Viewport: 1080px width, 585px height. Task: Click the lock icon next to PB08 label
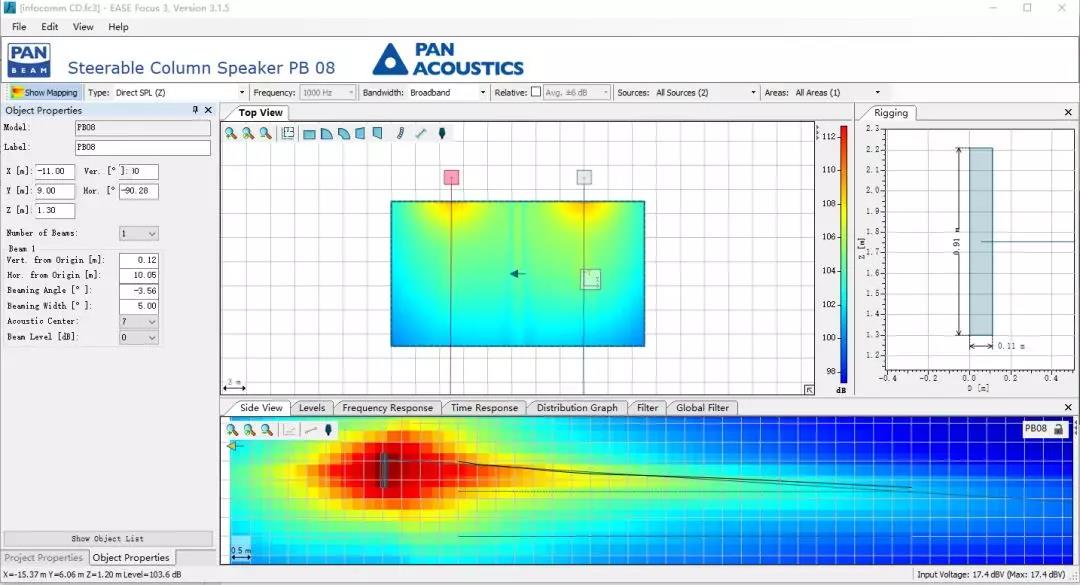(x=1058, y=429)
